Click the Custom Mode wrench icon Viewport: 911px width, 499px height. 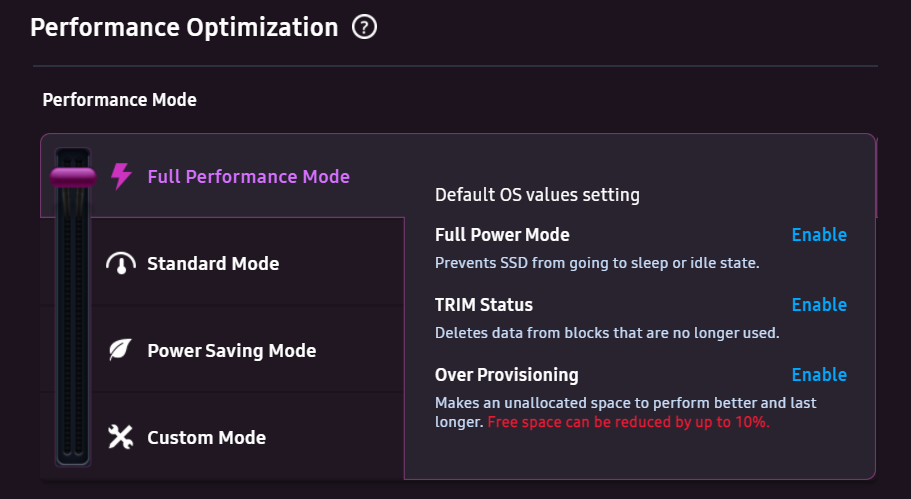[121, 437]
